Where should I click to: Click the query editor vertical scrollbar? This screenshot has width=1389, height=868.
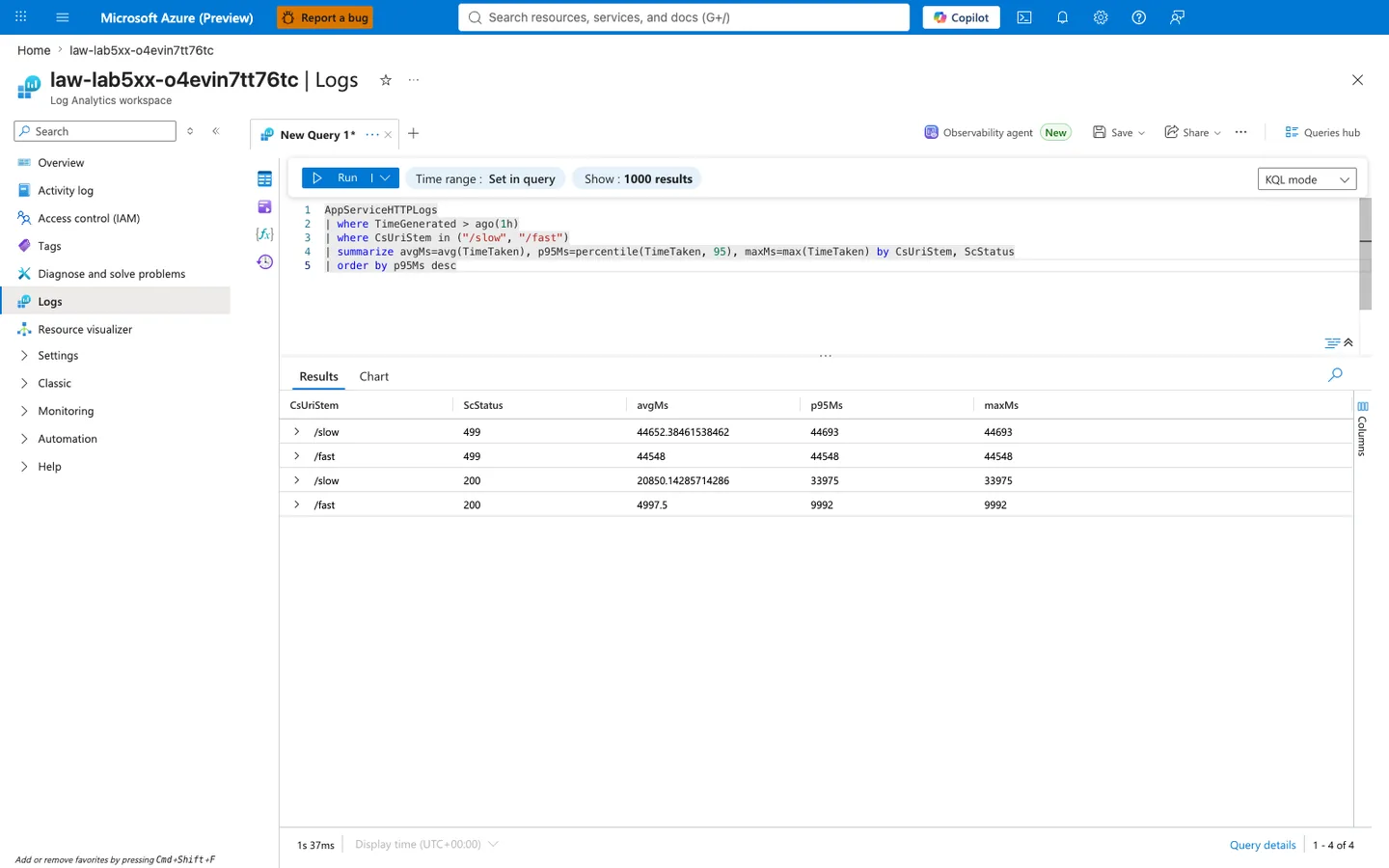[1365, 254]
